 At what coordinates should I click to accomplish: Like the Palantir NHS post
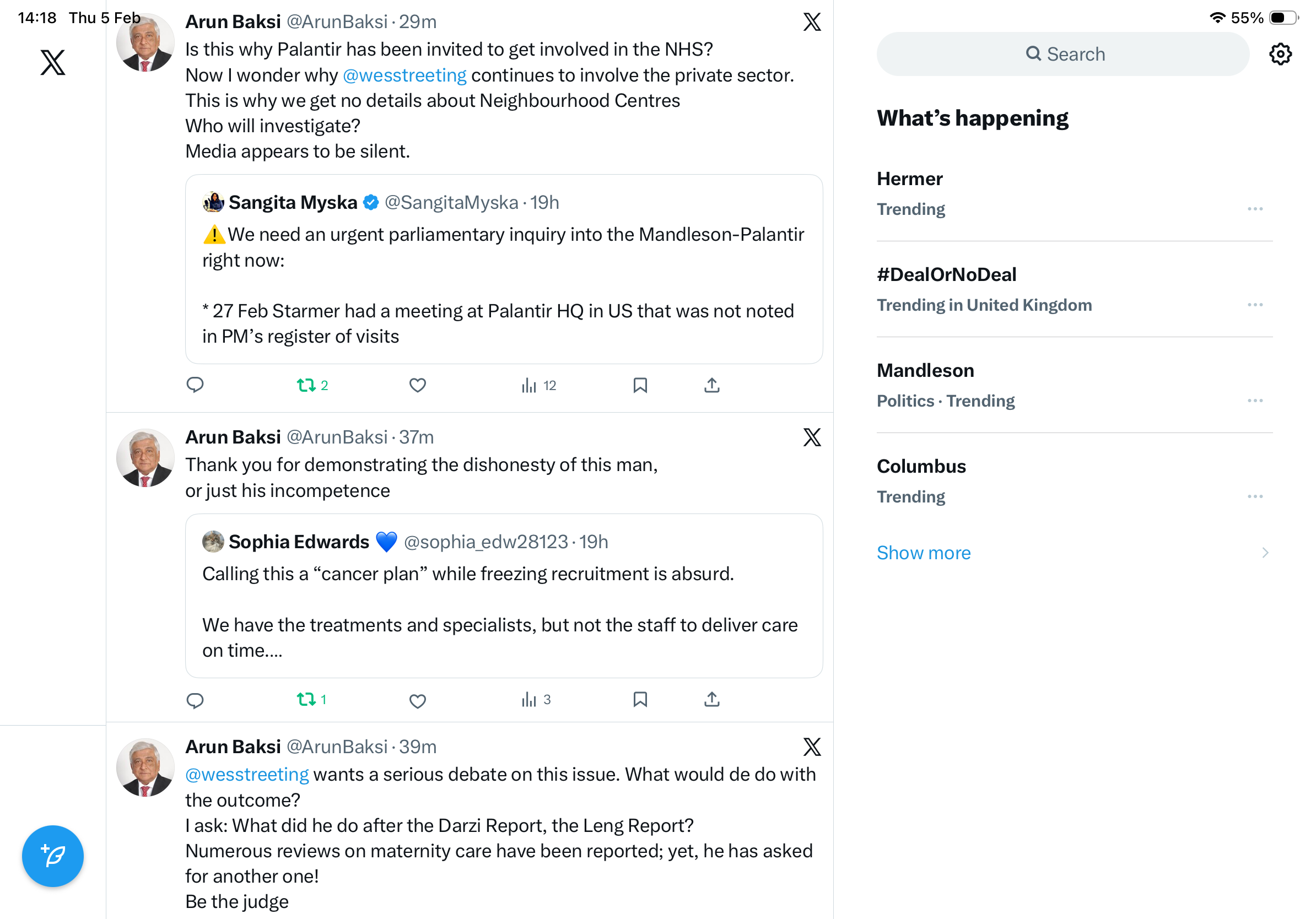(417, 385)
